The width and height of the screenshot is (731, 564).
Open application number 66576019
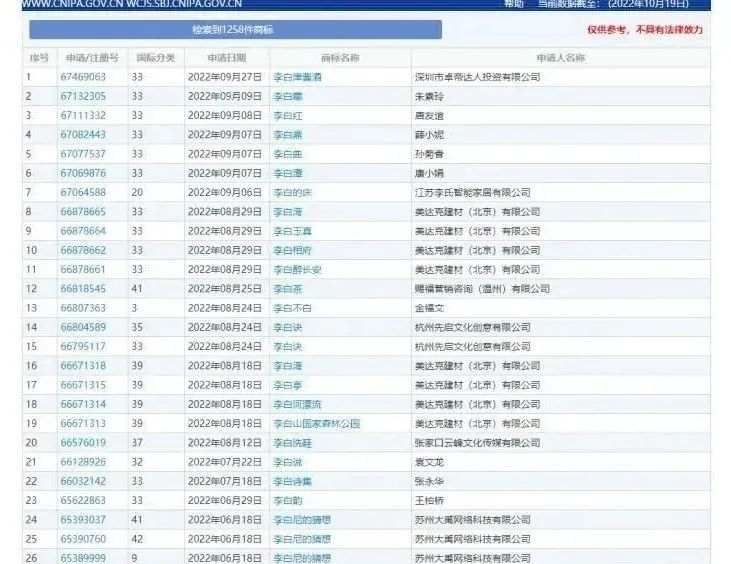coord(83,443)
